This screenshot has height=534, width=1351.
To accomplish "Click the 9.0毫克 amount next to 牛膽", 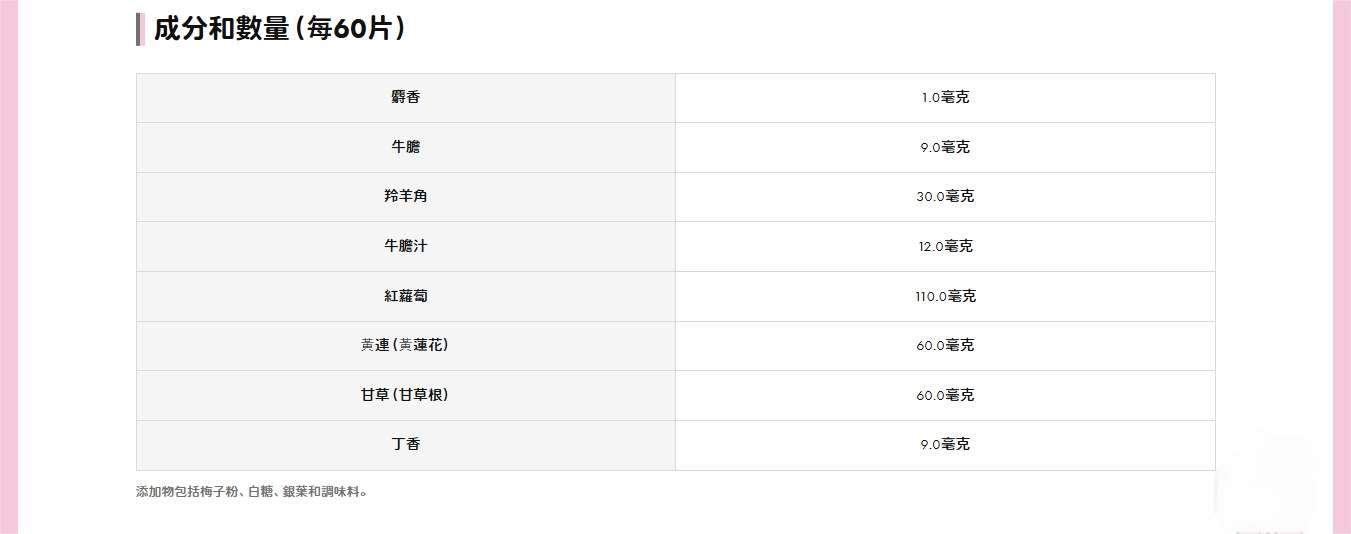I will click(x=945, y=147).
